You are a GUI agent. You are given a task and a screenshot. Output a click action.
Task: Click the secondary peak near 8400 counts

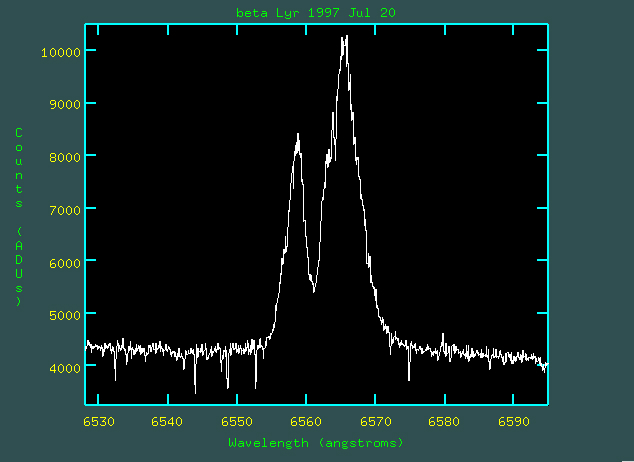298,139
